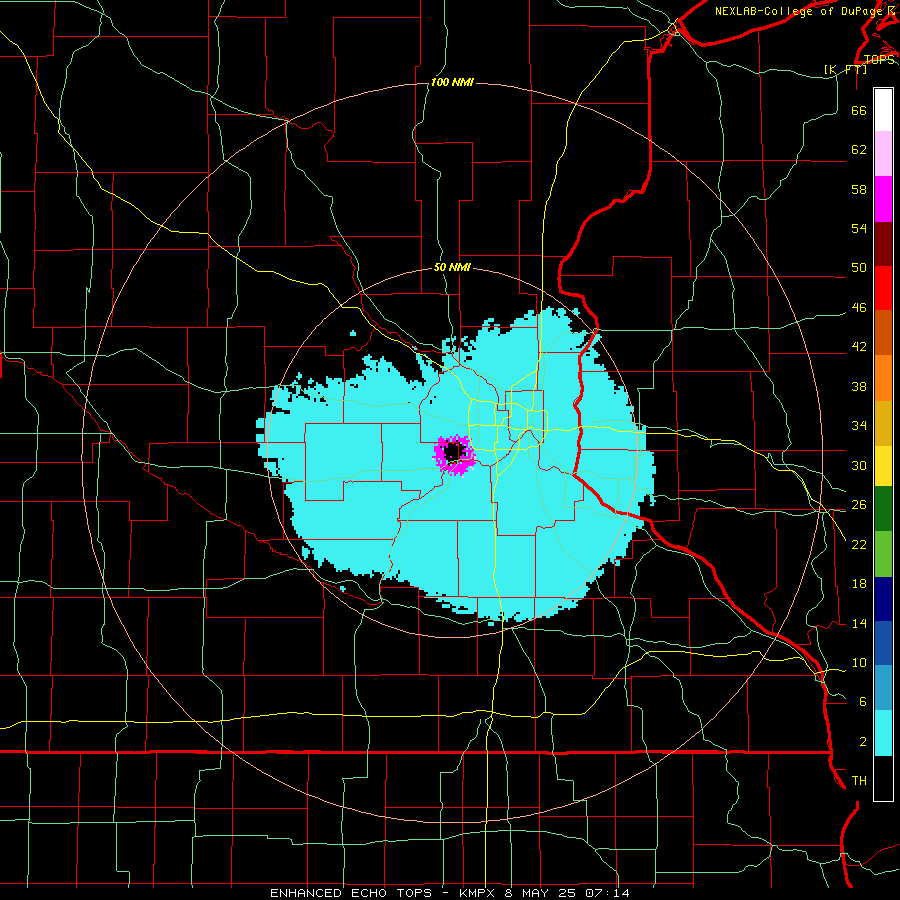Click the 66 label on the scale

tap(859, 110)
